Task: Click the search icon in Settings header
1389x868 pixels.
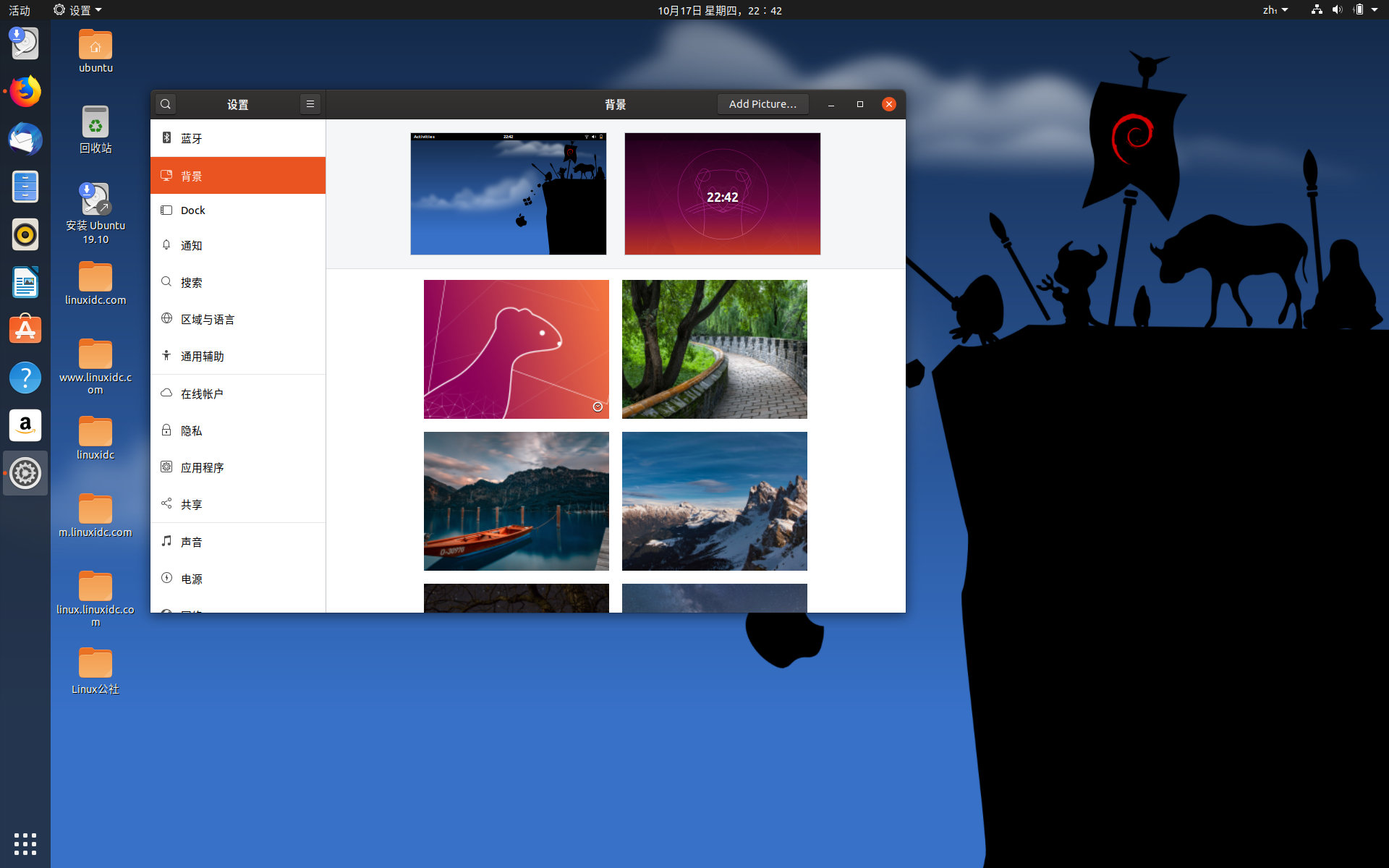Action: [166, 104]
